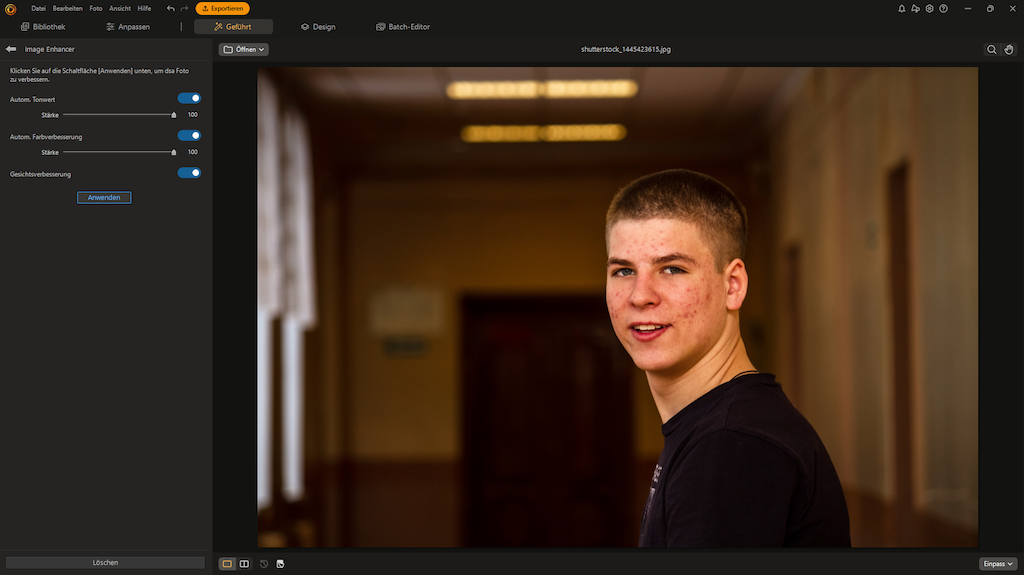
Task: Toggle Gesichtsverbesserung off
Action: (x=189, y=173)
